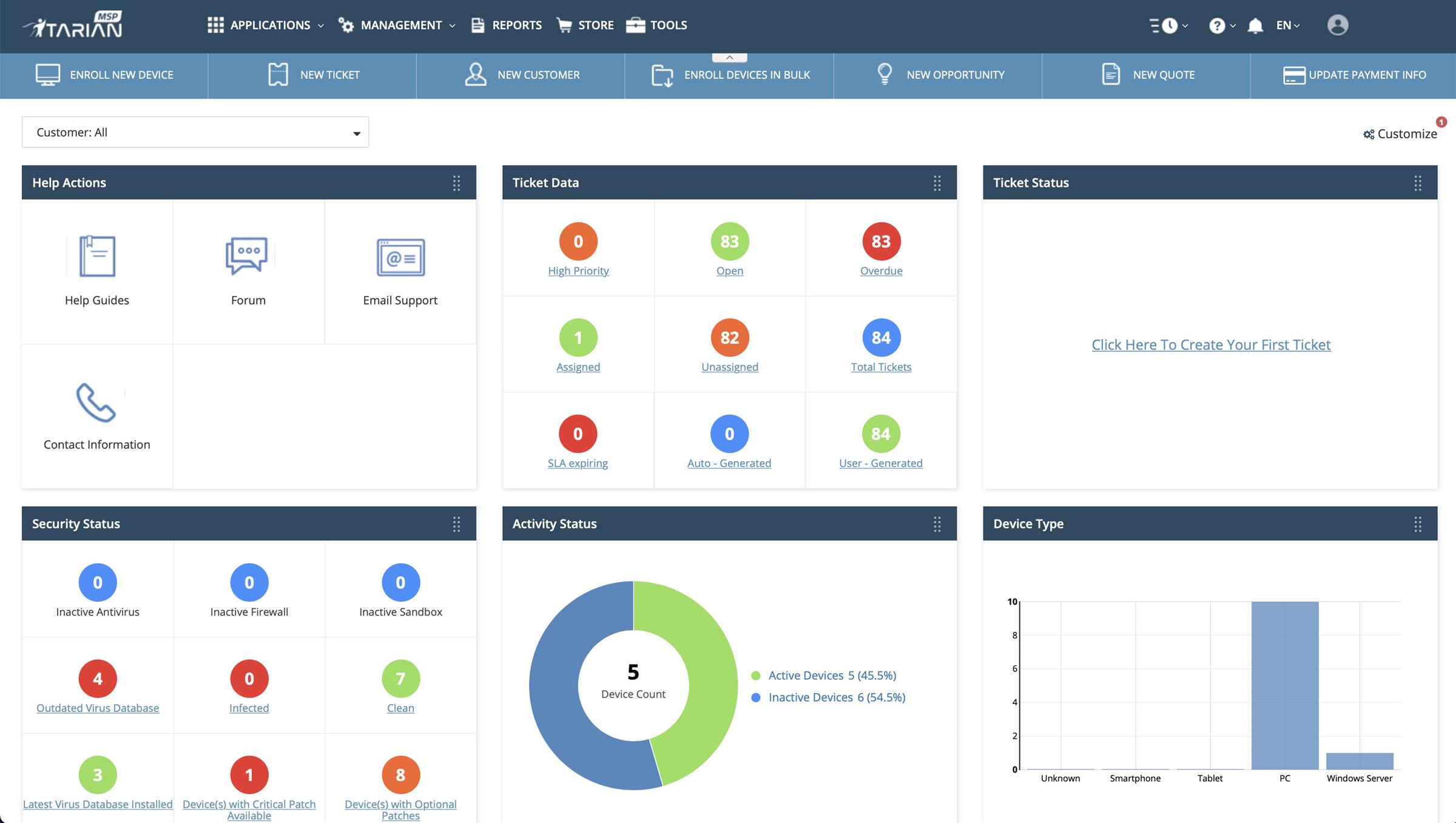Click the Help Guides icon
The width and height of the screenshot is (1456, 823).
[97, 256]
